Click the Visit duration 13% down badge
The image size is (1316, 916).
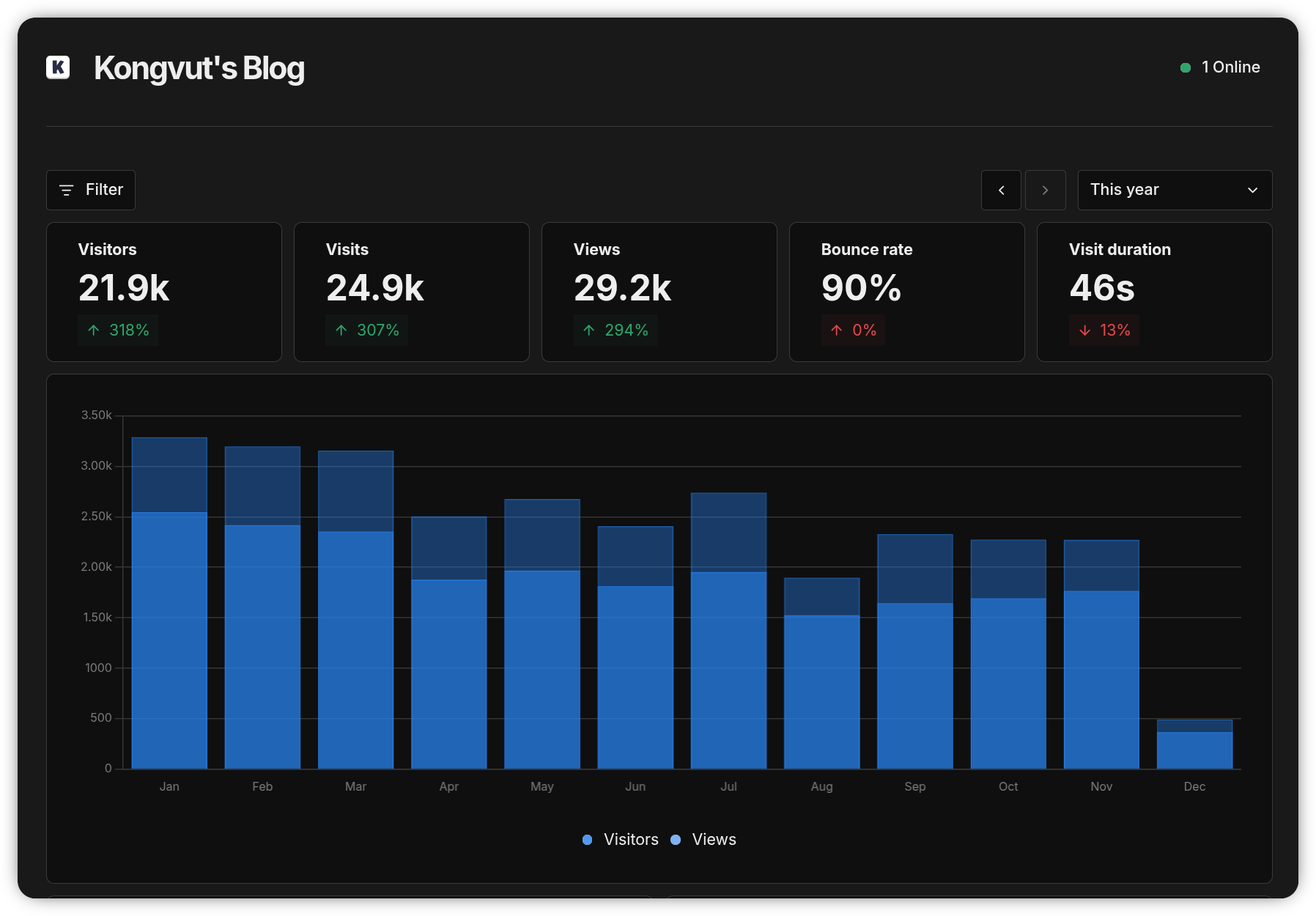(x=1104, y=330)
